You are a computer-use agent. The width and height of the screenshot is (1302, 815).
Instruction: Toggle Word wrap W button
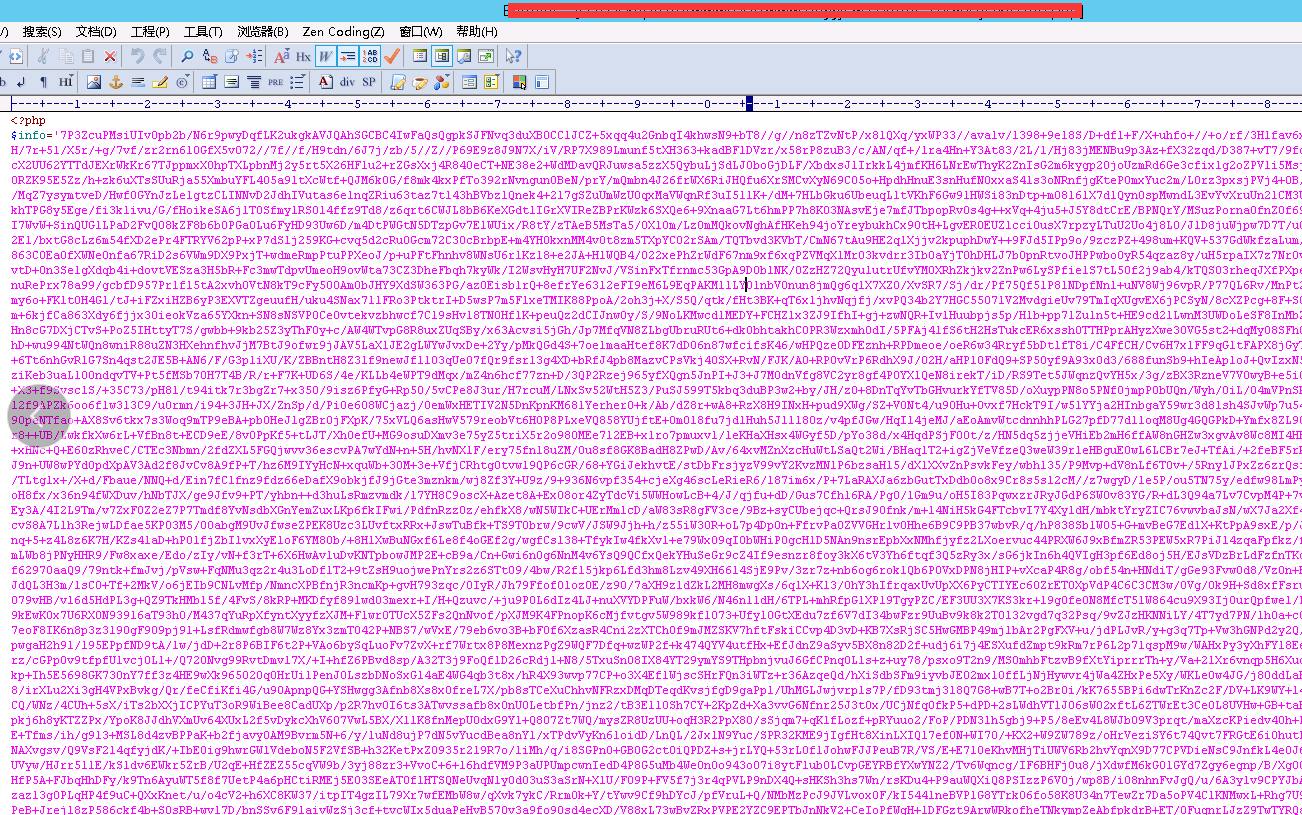pos(325,56)
